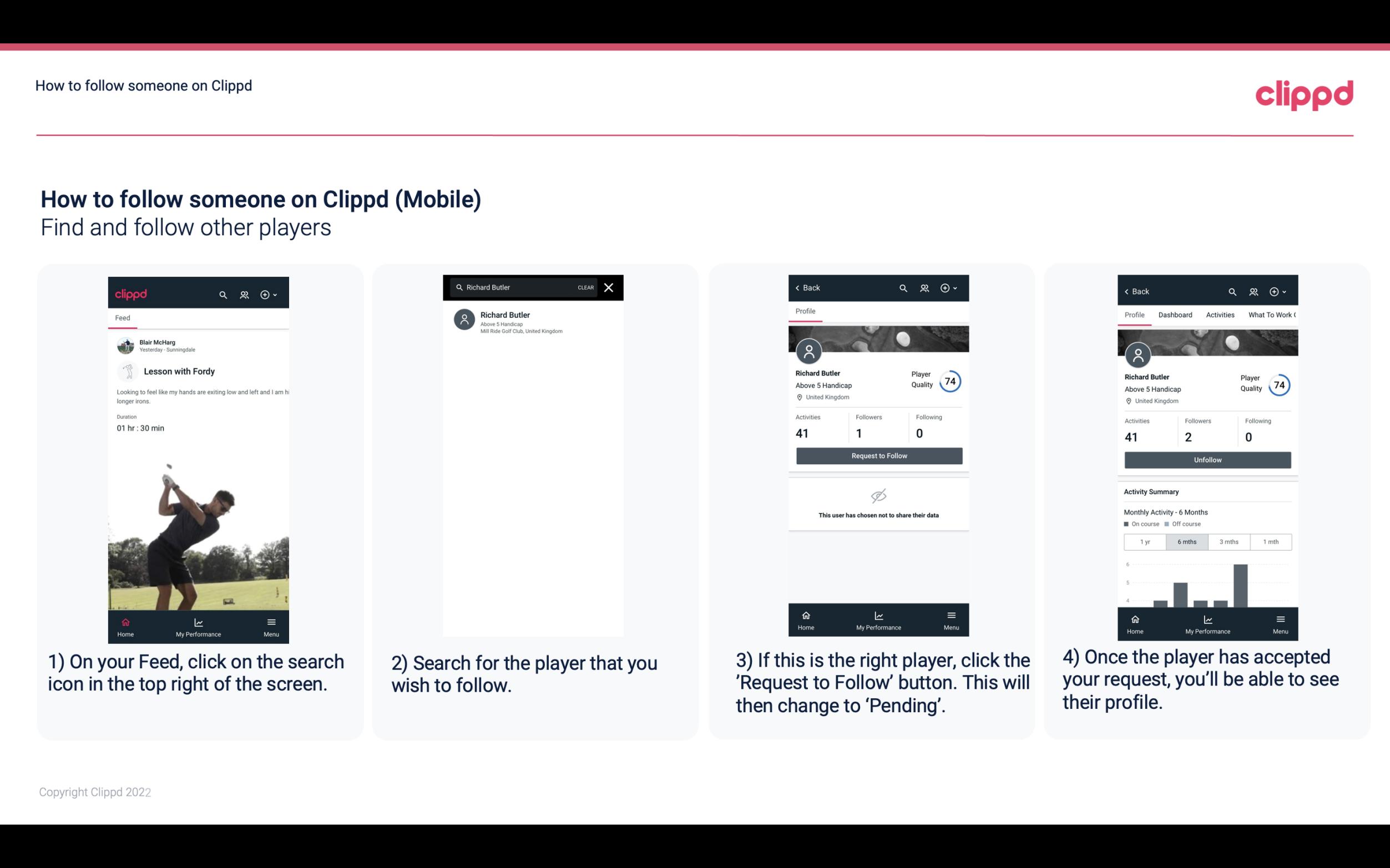Select the '1 mth' activity chart time range
1390x868 pixels.
click(x=1272, y=541)
